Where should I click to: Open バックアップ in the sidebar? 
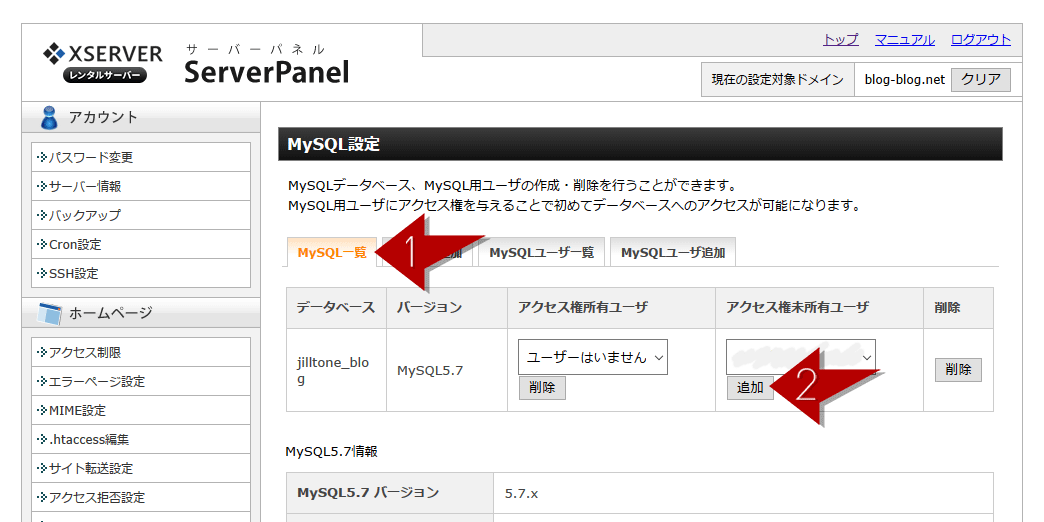tap(141, 216)
